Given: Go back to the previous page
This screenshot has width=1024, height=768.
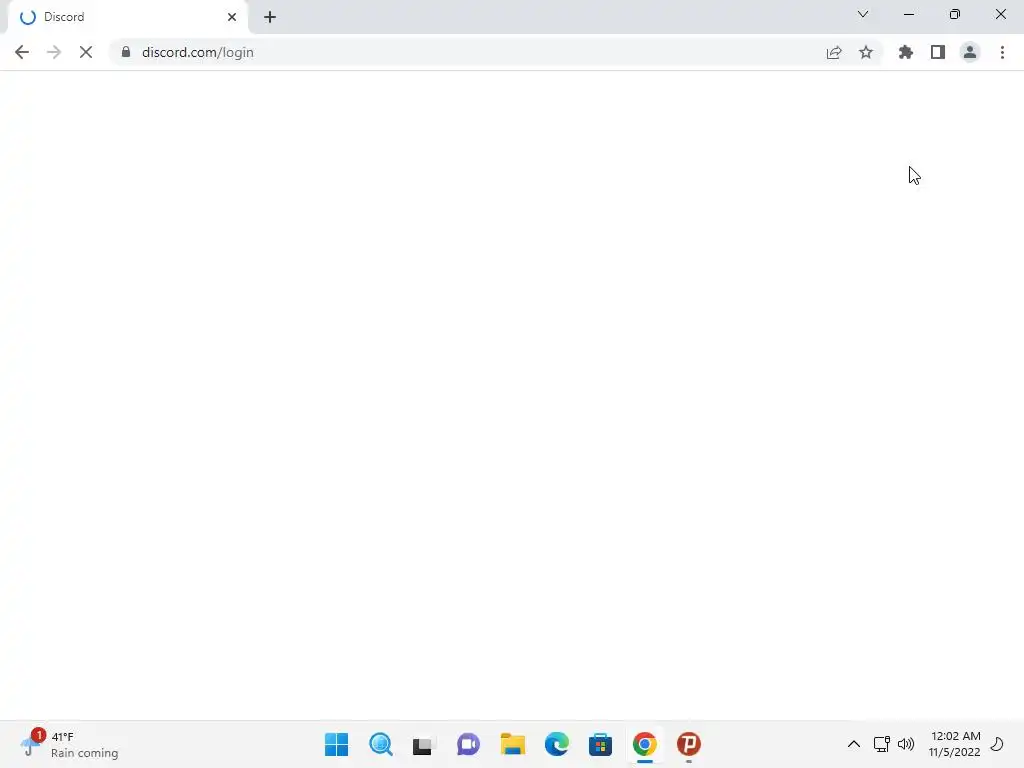Looking at the screenshot, I should (x=22, y=52).
